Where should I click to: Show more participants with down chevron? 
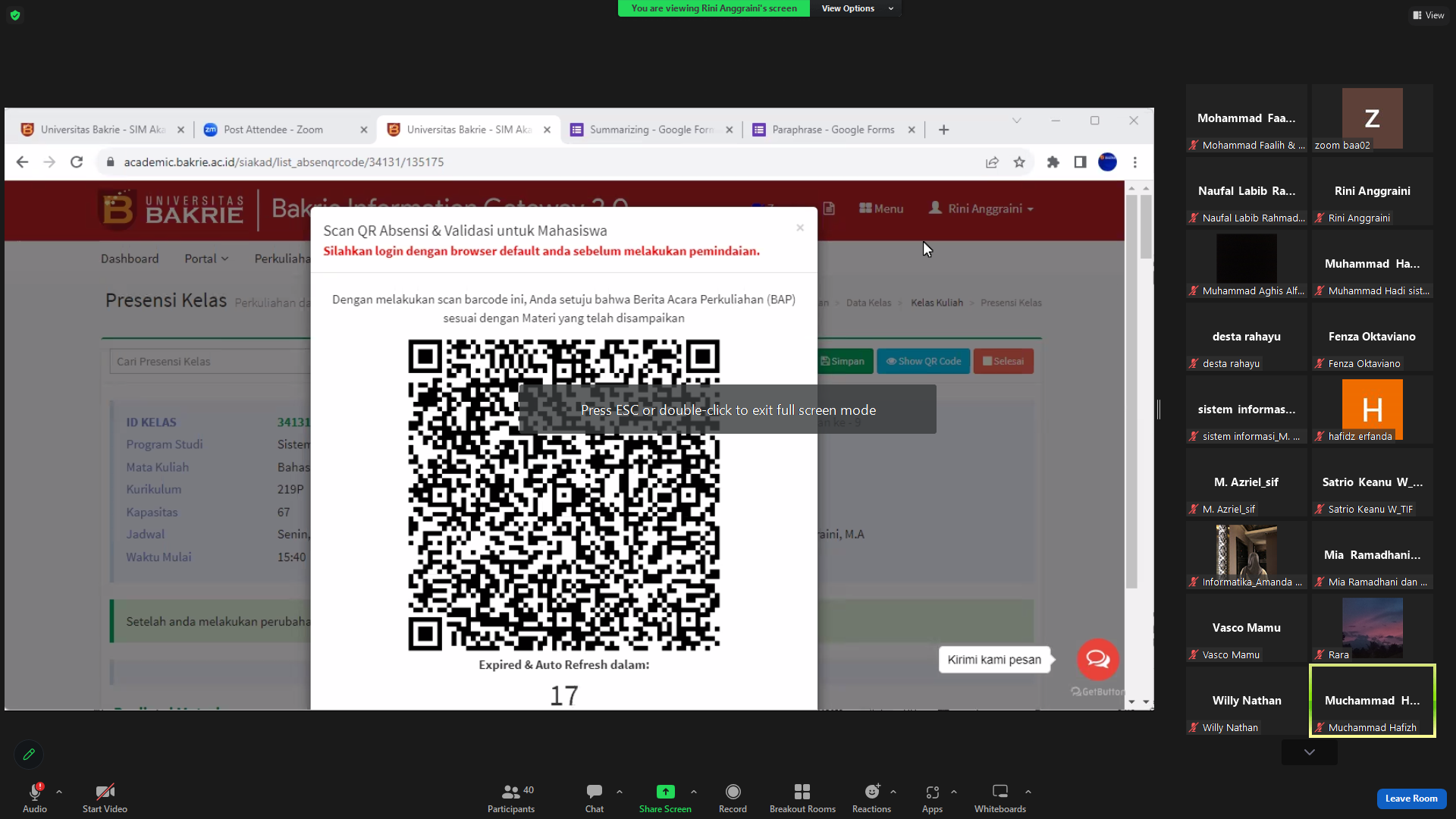click(x=1310, y=752)
